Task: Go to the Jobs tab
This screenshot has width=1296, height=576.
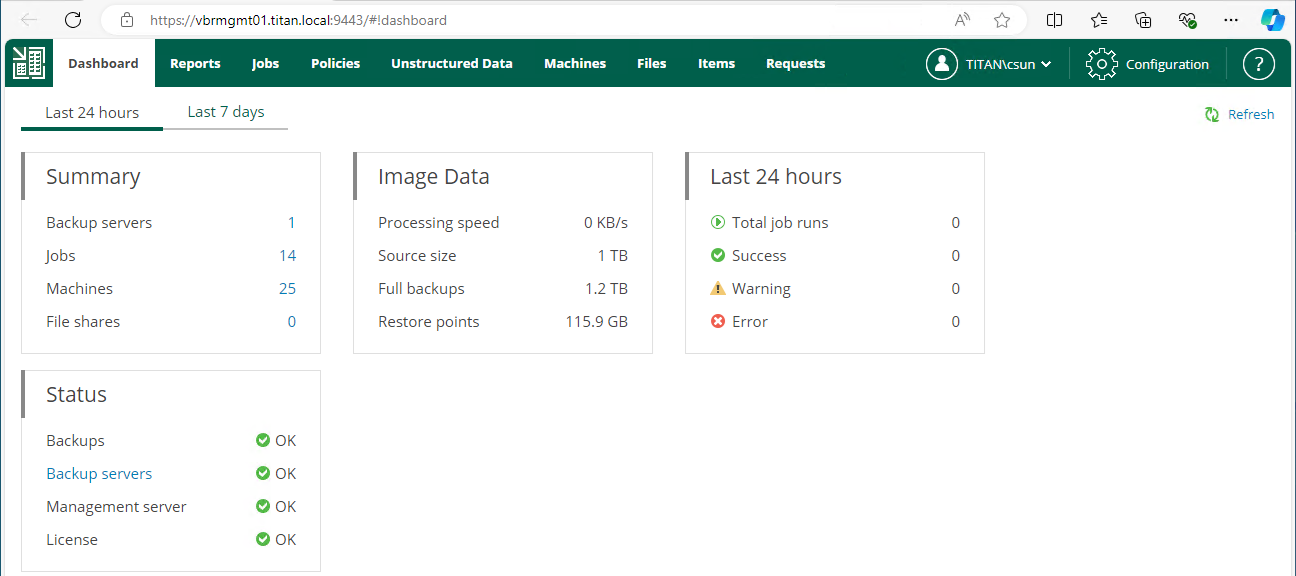Action: tap(265, 63)
